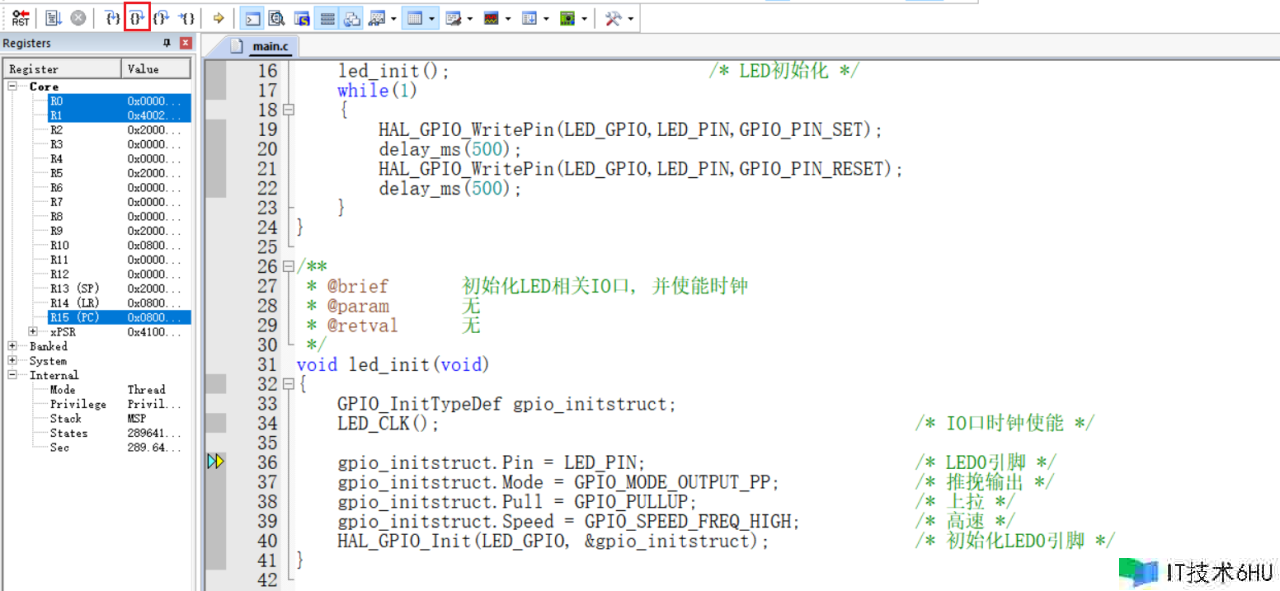Screen dimensions: 1280x591
Task: Stop code execution with the Stop icon
Action: (x=77, y=18)
